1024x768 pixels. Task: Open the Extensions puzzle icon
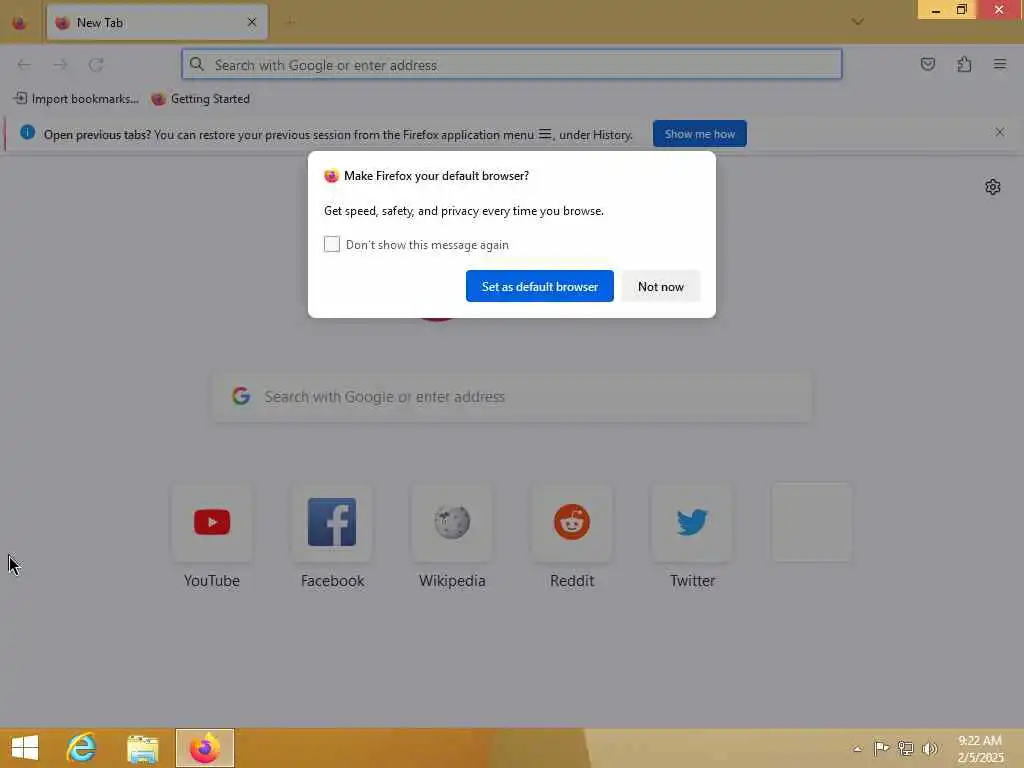tap(964, 64)
